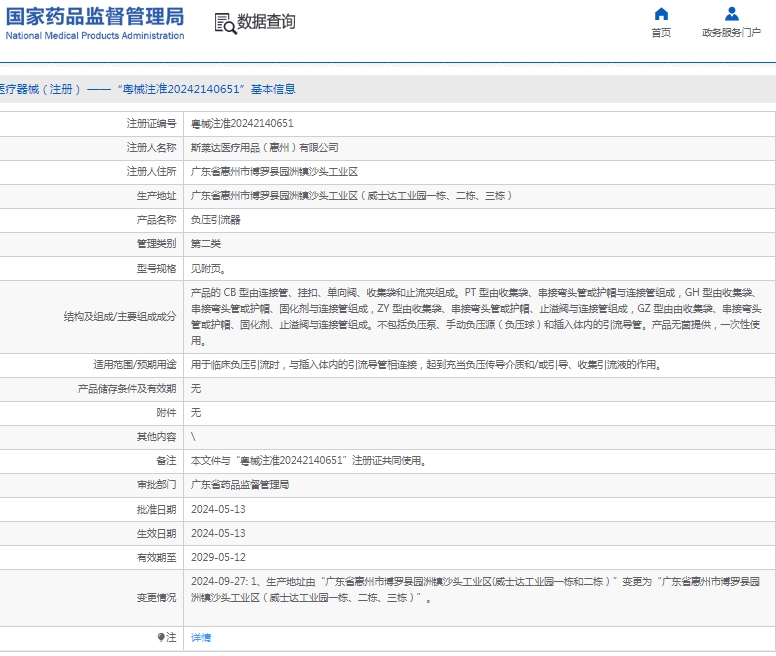Click the bullet icon beside 注
776x656 pixels.
(x=161, y=637)
